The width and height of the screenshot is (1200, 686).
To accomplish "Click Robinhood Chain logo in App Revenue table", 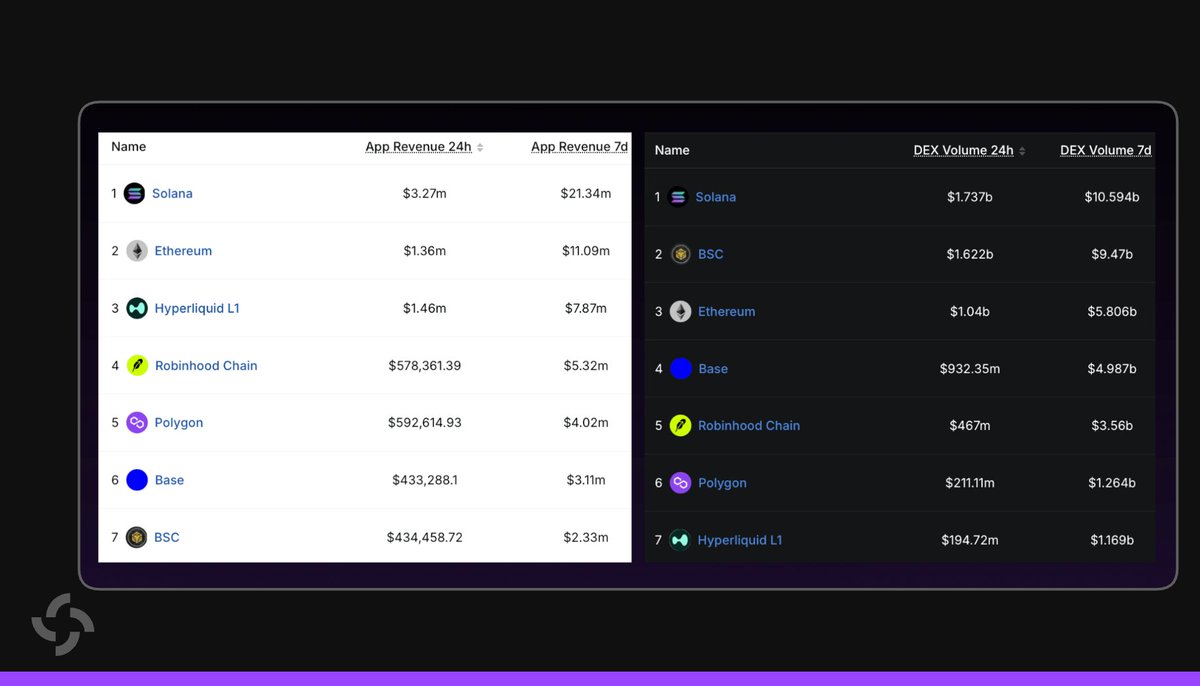I will point(137,365).
